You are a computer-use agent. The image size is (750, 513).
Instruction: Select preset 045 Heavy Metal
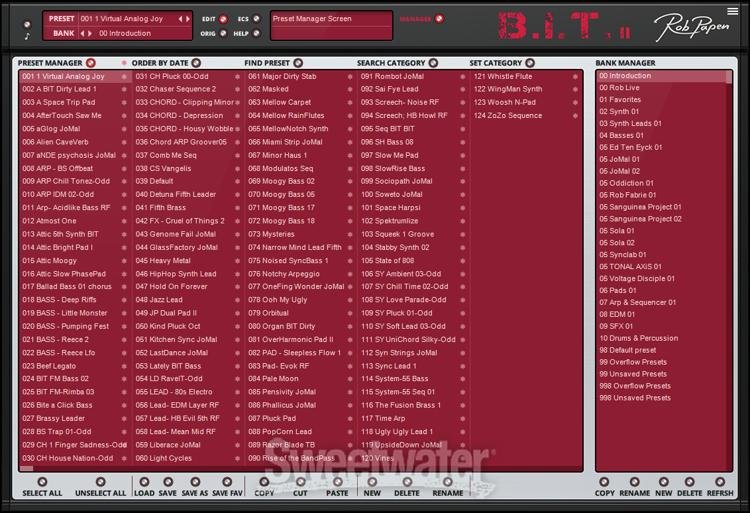pyautogui.click(x=163, y=261)
